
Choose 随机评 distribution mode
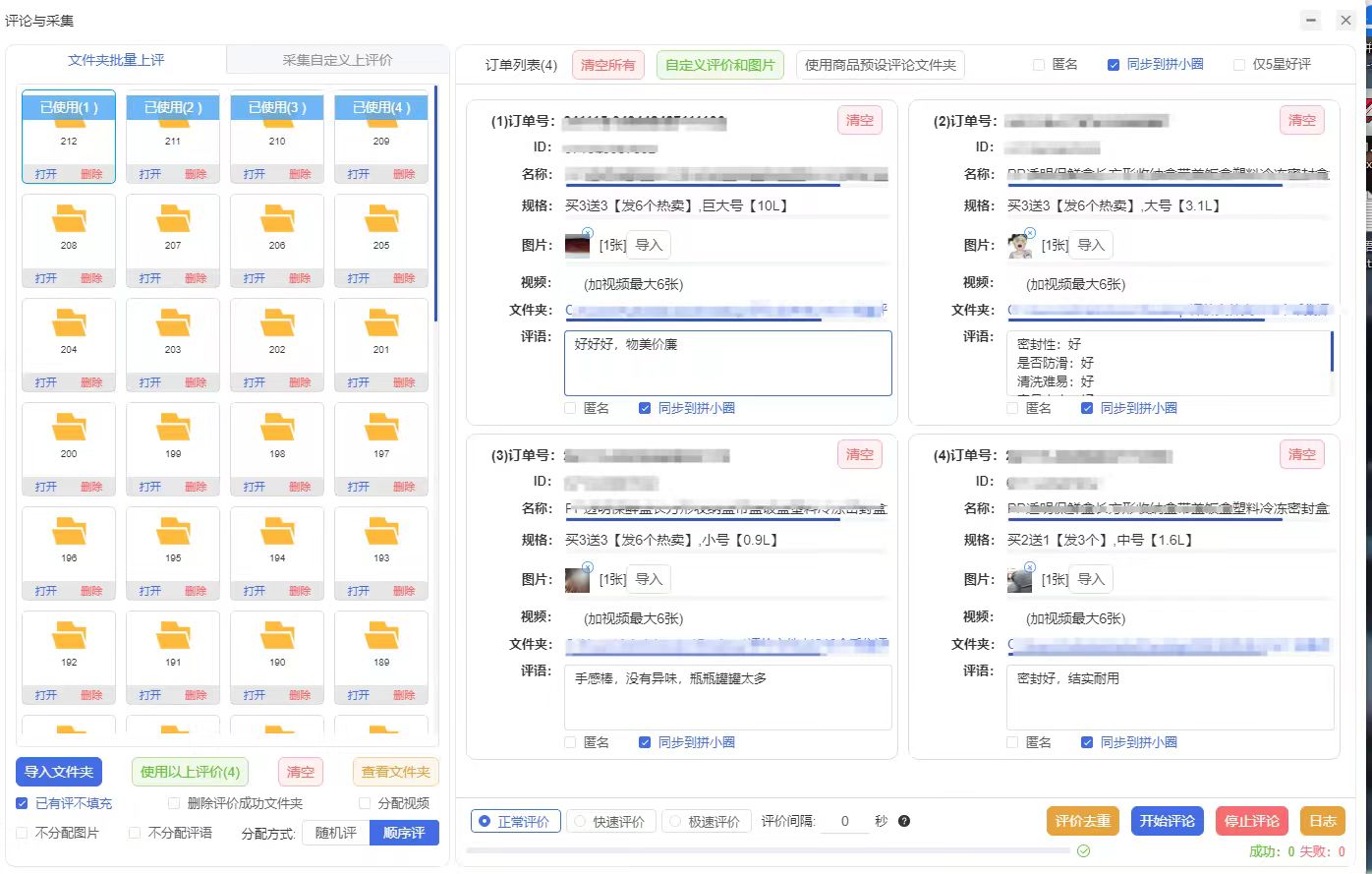pyautogui.click(x=336, y=833)
